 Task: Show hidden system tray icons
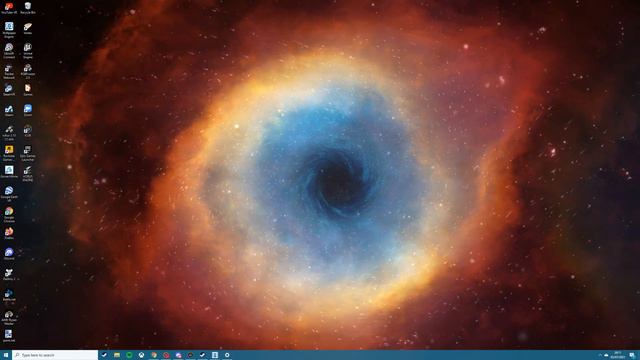(x=600, y=355)
